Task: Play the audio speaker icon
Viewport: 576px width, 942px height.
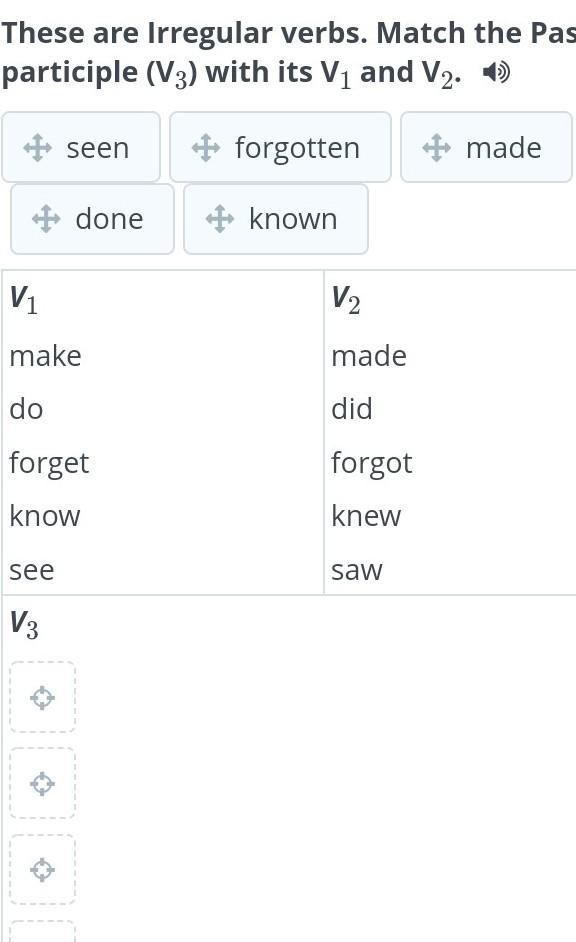Action: click(x=496, y=73)
